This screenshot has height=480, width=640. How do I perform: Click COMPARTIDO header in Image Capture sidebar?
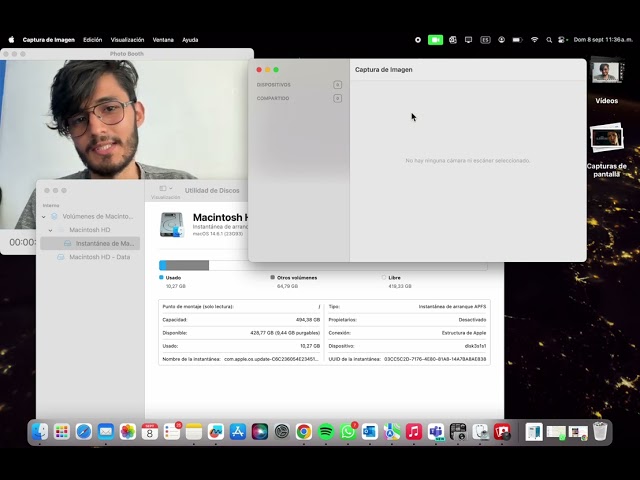[x=273, y=98]
